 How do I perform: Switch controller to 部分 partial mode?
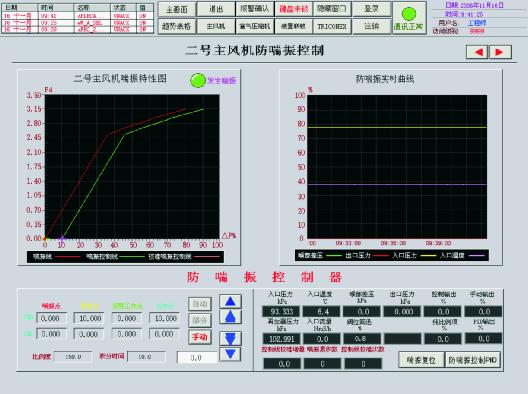point(200,320)
